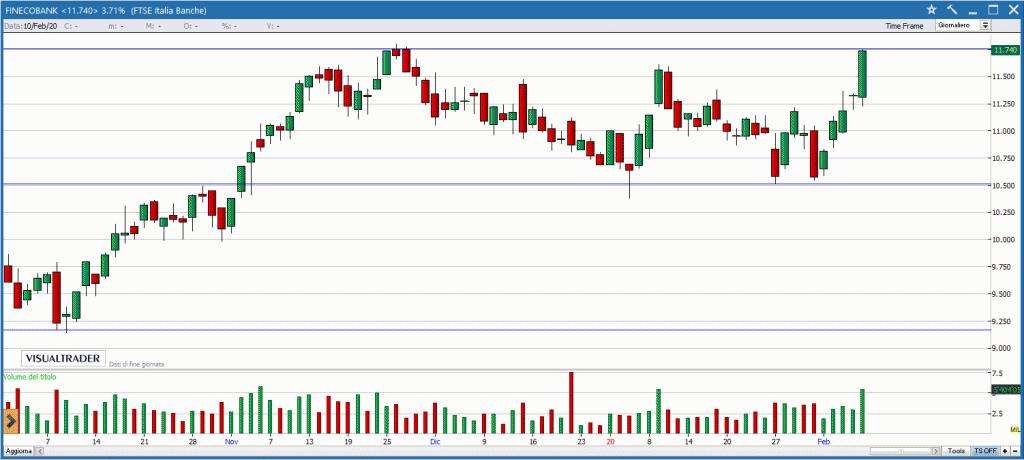Select the upper resistance line at 11.740
Image resolution: width=1024 pixels, height=460 pixels.
496,49
